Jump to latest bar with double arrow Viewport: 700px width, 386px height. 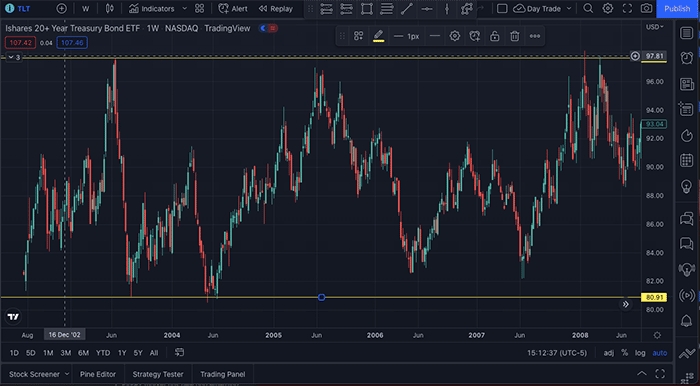tap(626, 304)
